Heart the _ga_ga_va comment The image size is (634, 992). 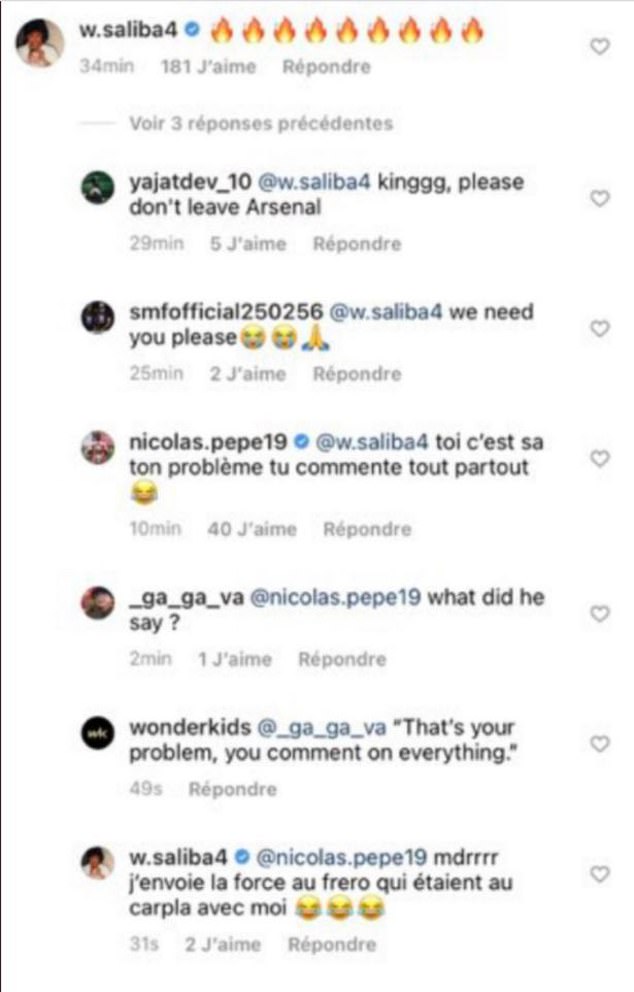click(599, 614)
